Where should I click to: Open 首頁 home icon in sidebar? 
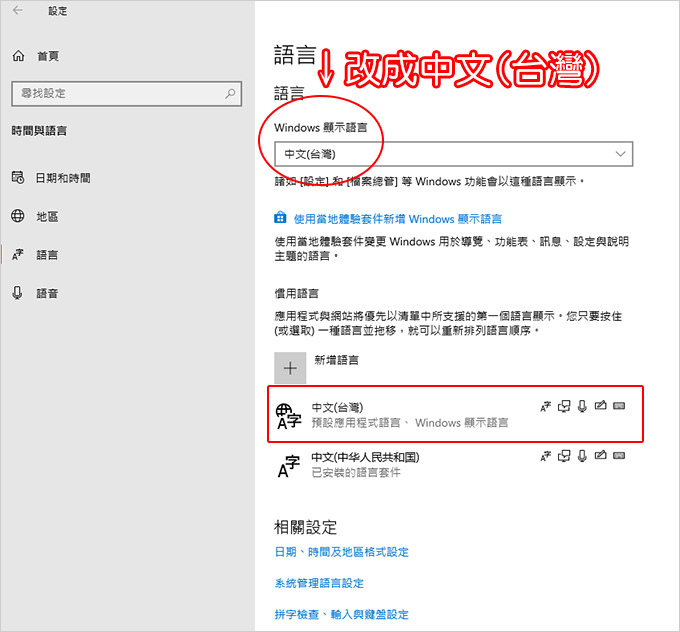[x=18, y=56]
